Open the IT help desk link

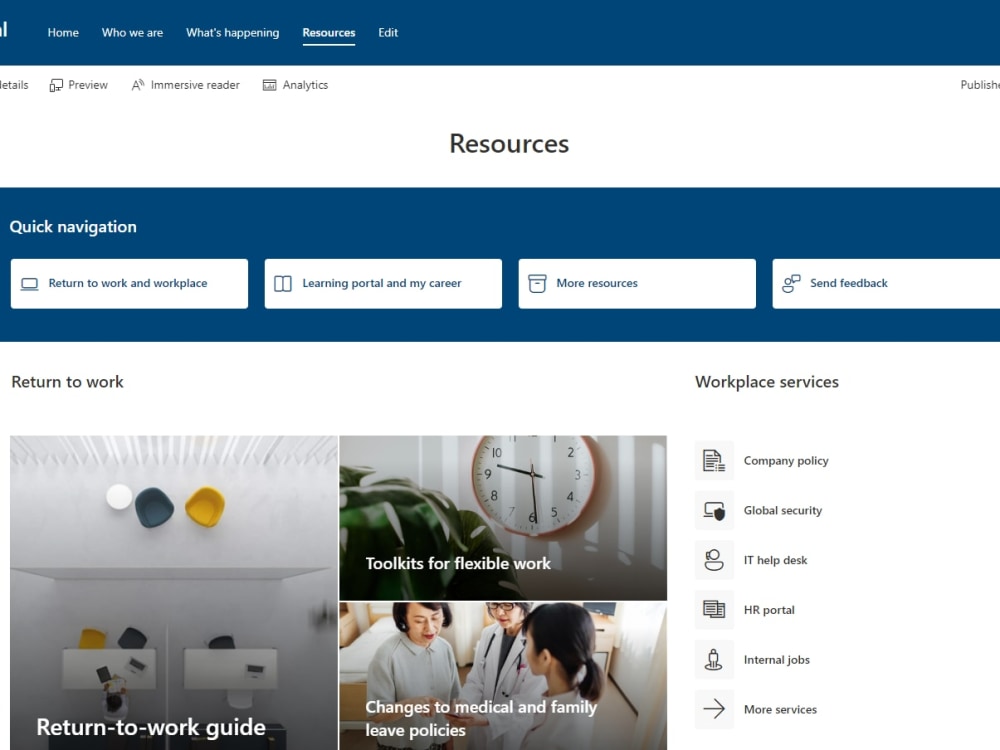tap(776, 560)
